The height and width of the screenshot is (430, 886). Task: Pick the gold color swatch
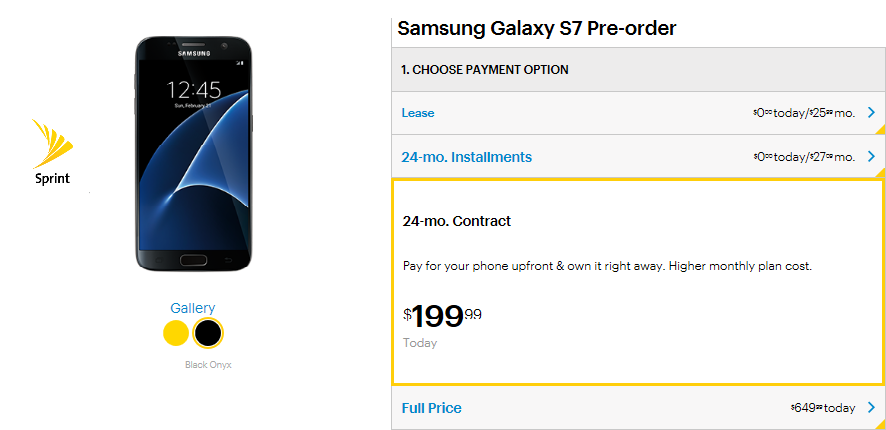pos(176,333)
